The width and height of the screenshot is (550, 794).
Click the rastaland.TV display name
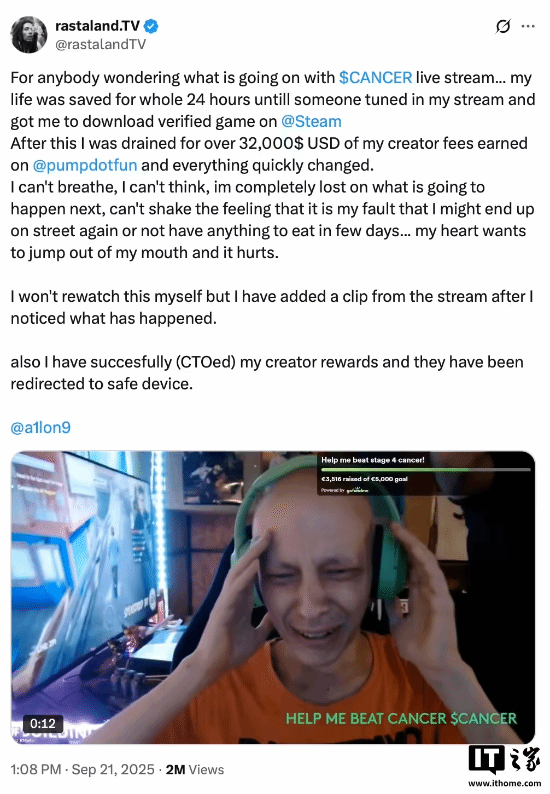pos(97,25)
